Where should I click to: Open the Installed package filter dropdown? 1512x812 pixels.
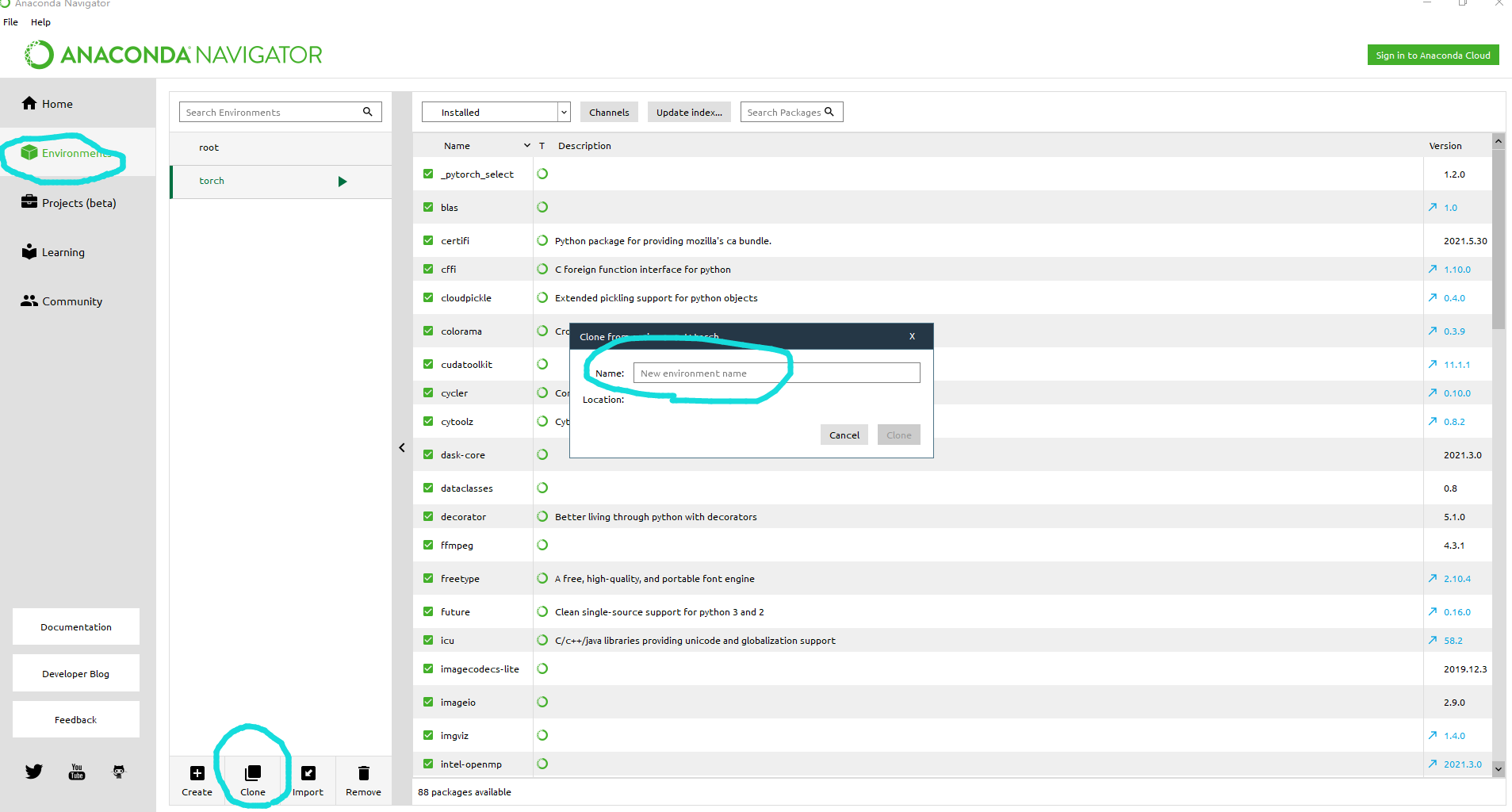496,112
